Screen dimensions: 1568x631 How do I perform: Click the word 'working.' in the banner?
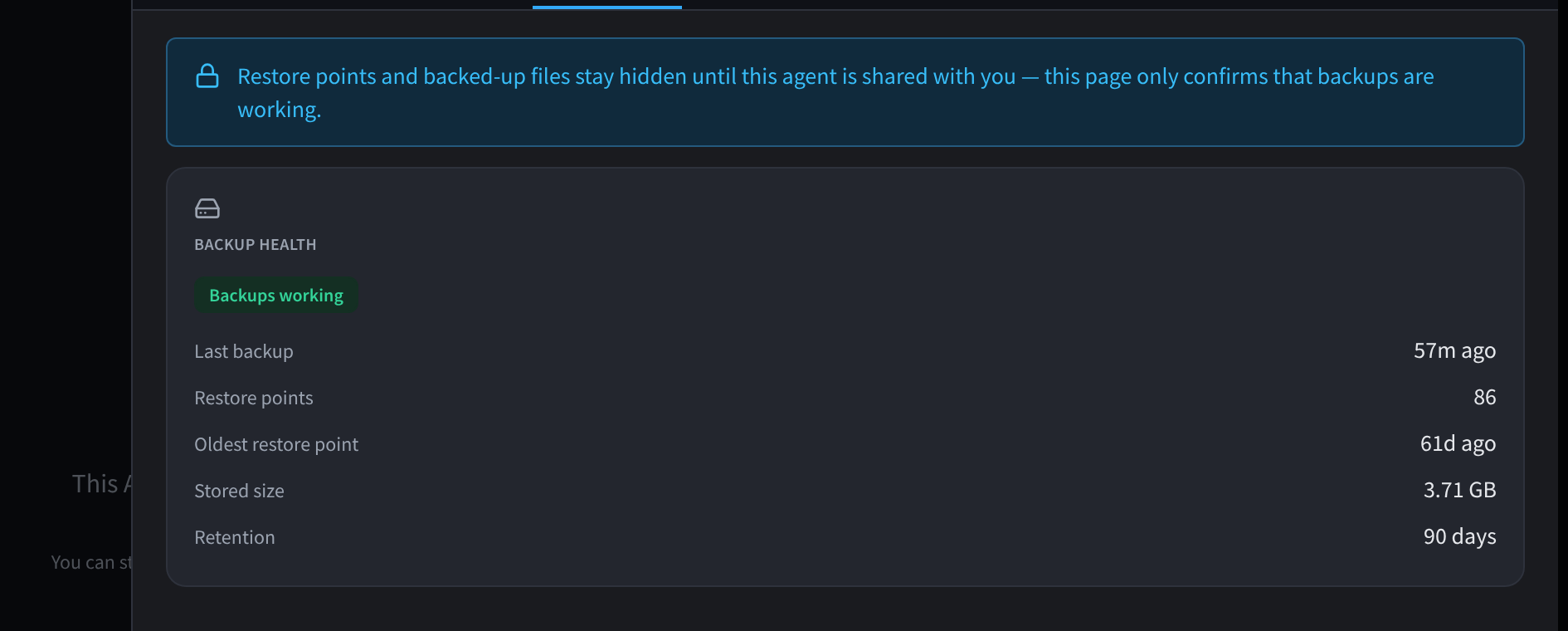(x=280, y=110)
